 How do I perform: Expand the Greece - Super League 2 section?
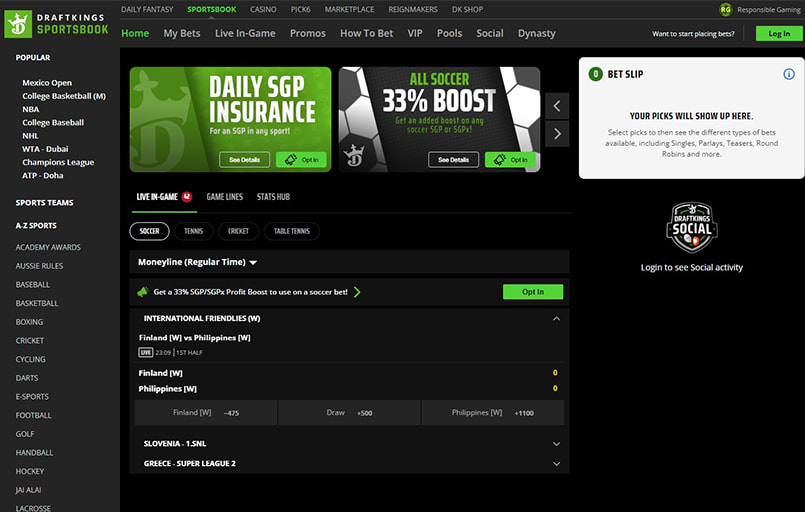coord(556,464)
